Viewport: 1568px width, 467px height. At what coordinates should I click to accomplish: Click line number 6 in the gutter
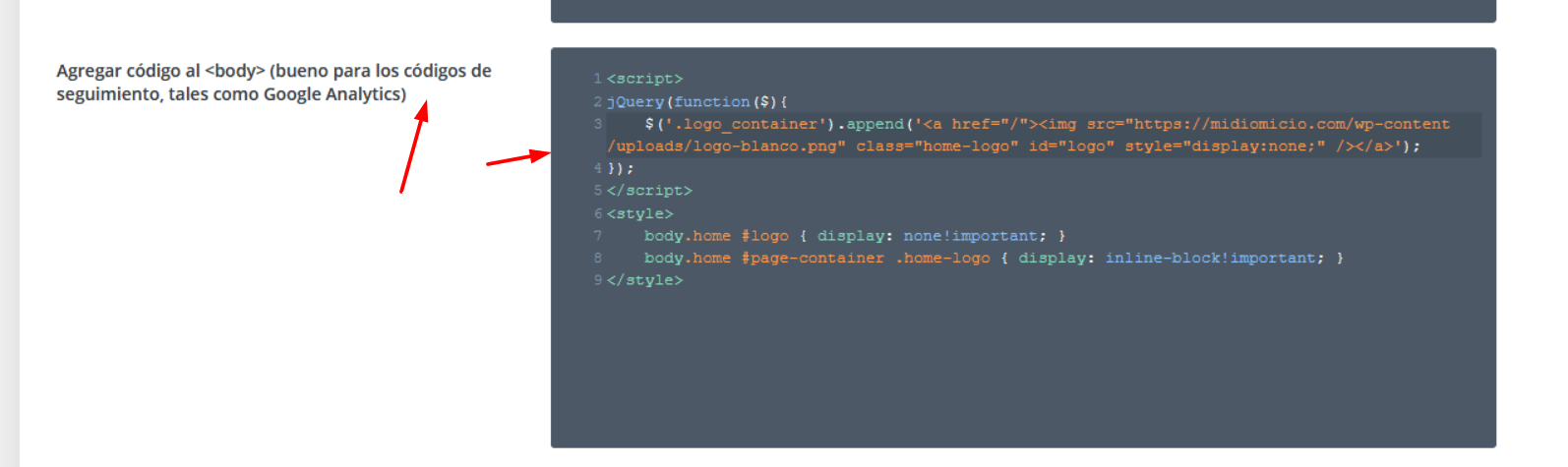pyautogui.click(x=597, y=213)
